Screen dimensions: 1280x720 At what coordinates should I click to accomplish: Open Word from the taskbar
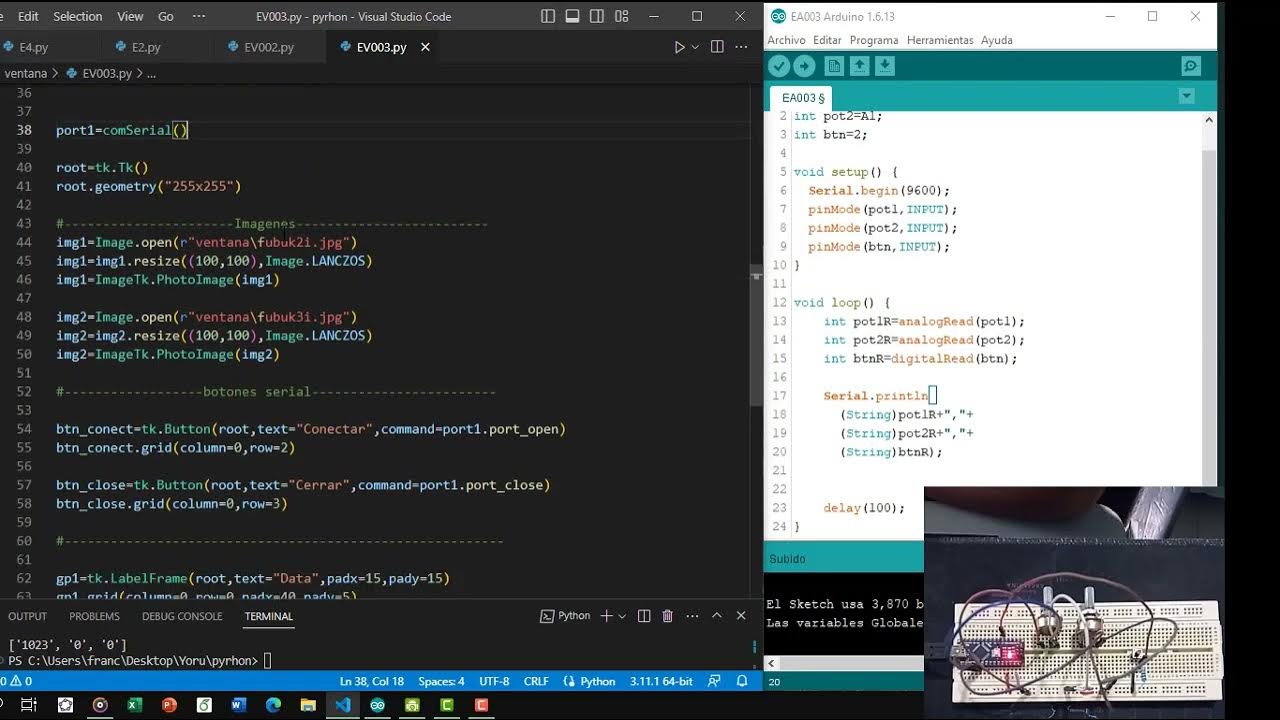[238, 705]
